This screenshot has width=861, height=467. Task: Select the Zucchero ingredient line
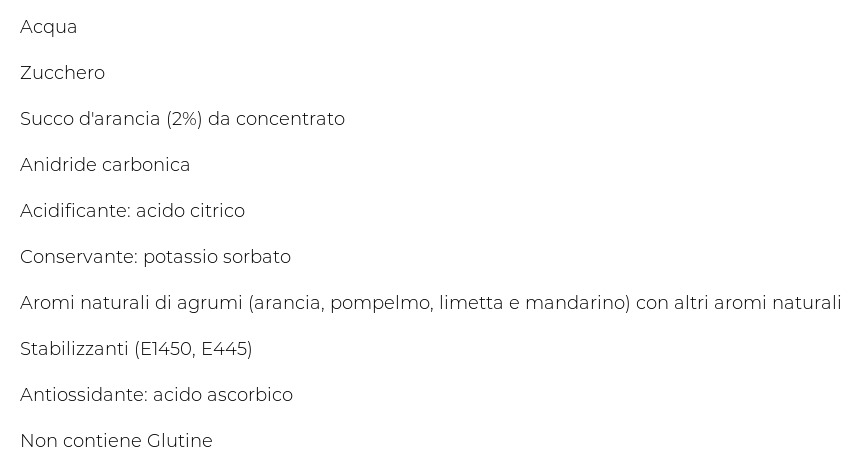coord(62,73)
